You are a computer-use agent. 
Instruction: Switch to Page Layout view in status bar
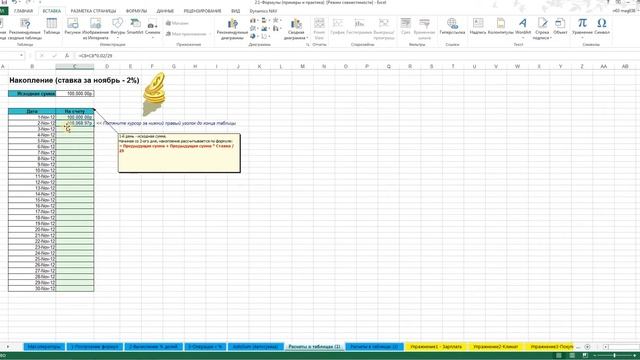click(x=572, y=356)
